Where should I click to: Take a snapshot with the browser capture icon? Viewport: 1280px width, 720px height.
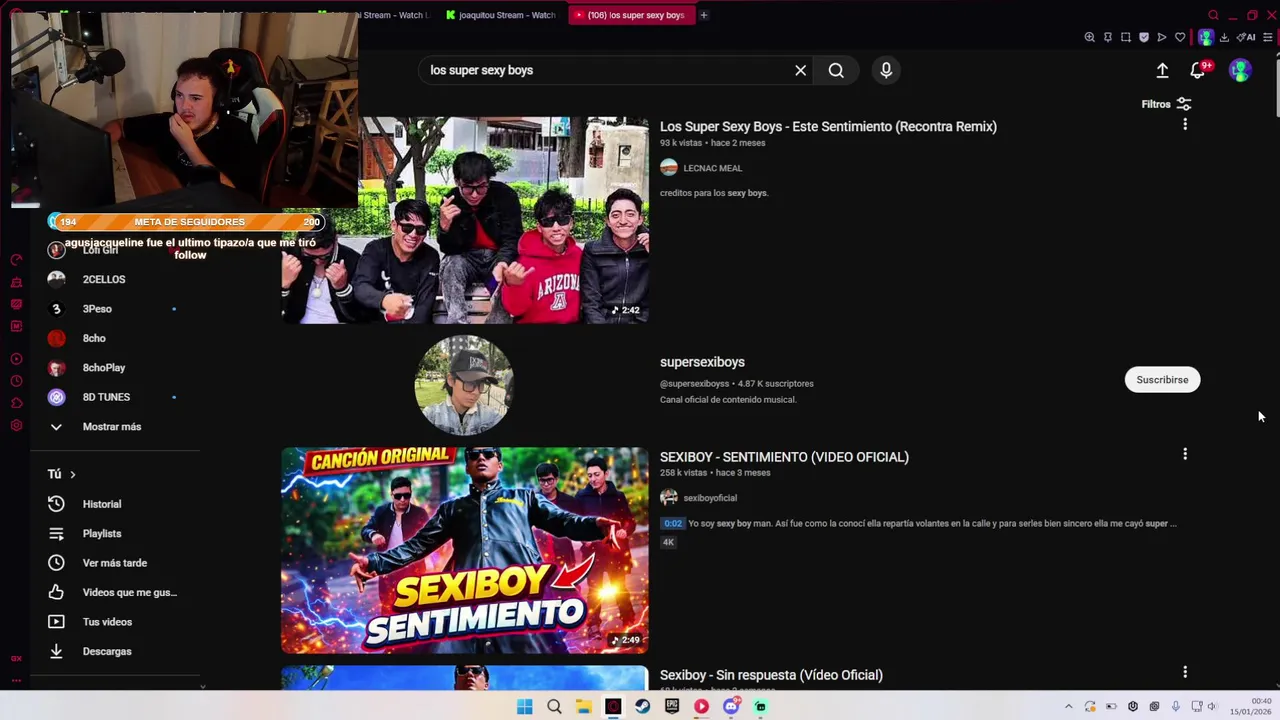[x=1126, y=37]
